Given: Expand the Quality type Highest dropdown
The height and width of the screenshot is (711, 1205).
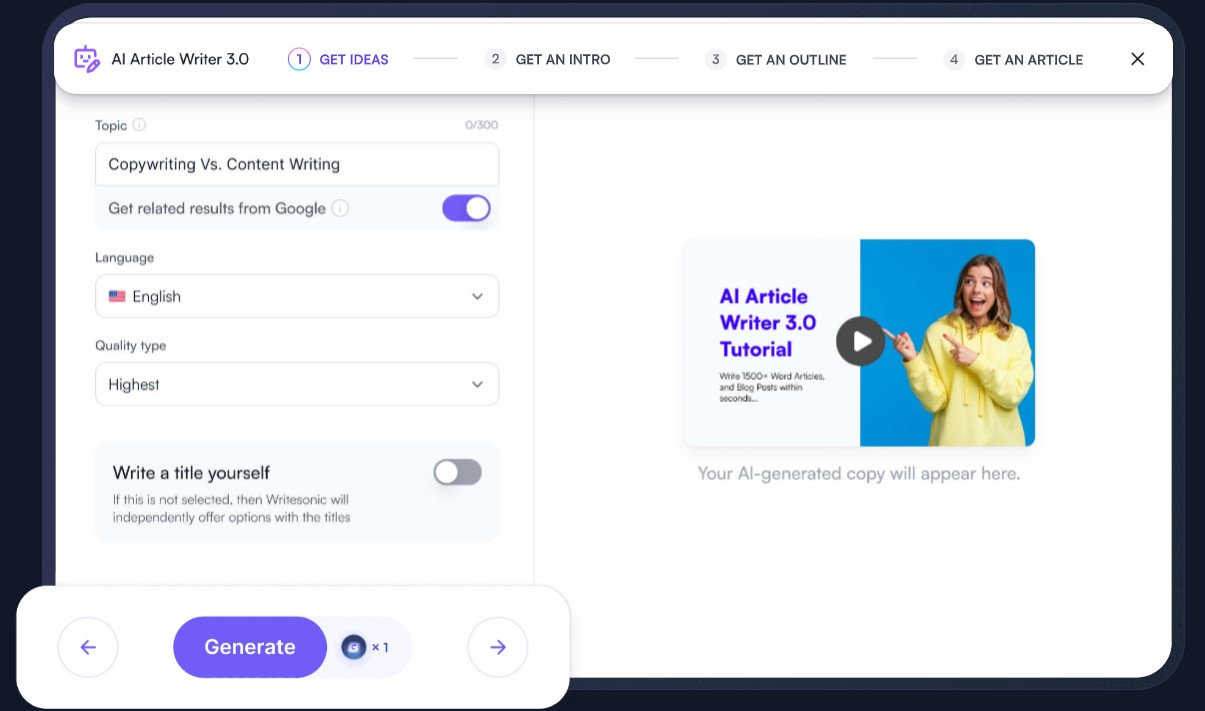Looking at the screenshot, I should tap(297, 384).
